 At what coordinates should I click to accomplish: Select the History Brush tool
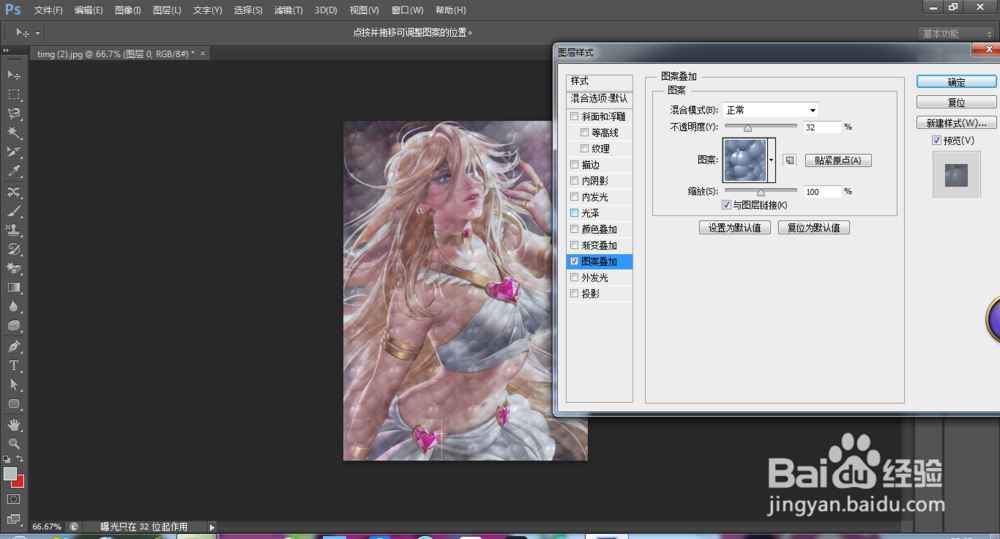click(x=13, y=249)
